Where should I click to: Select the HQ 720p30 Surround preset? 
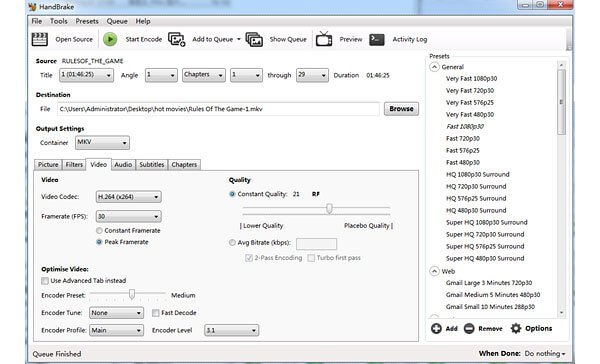pos(476,186)
